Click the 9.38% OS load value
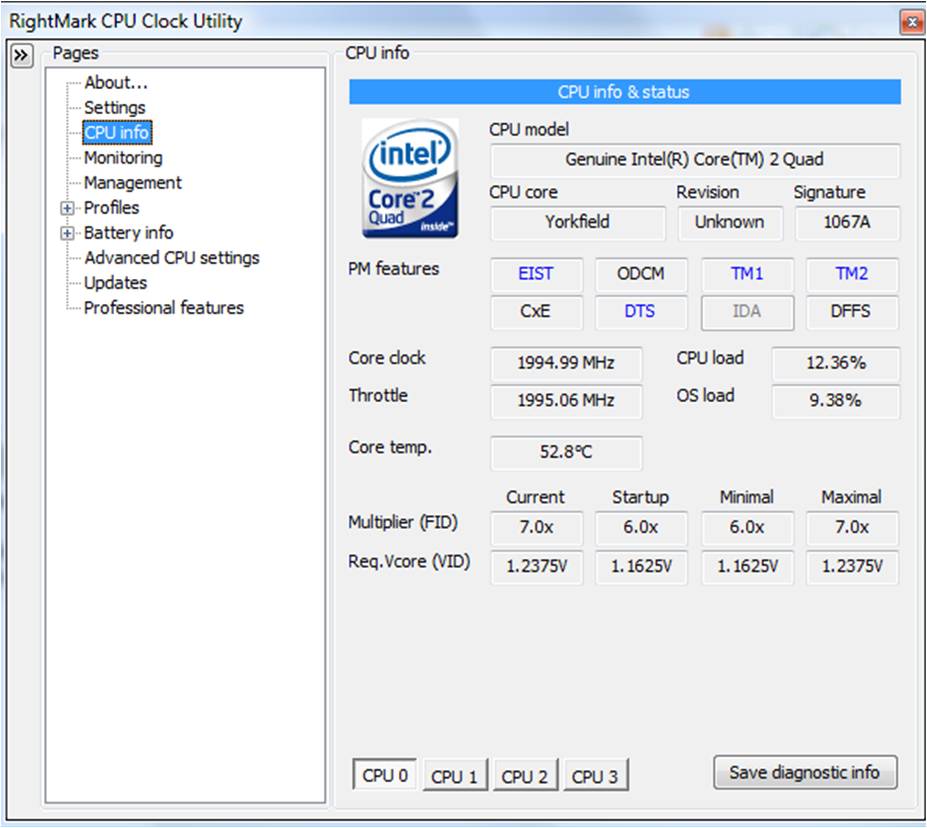 [835, 401]
